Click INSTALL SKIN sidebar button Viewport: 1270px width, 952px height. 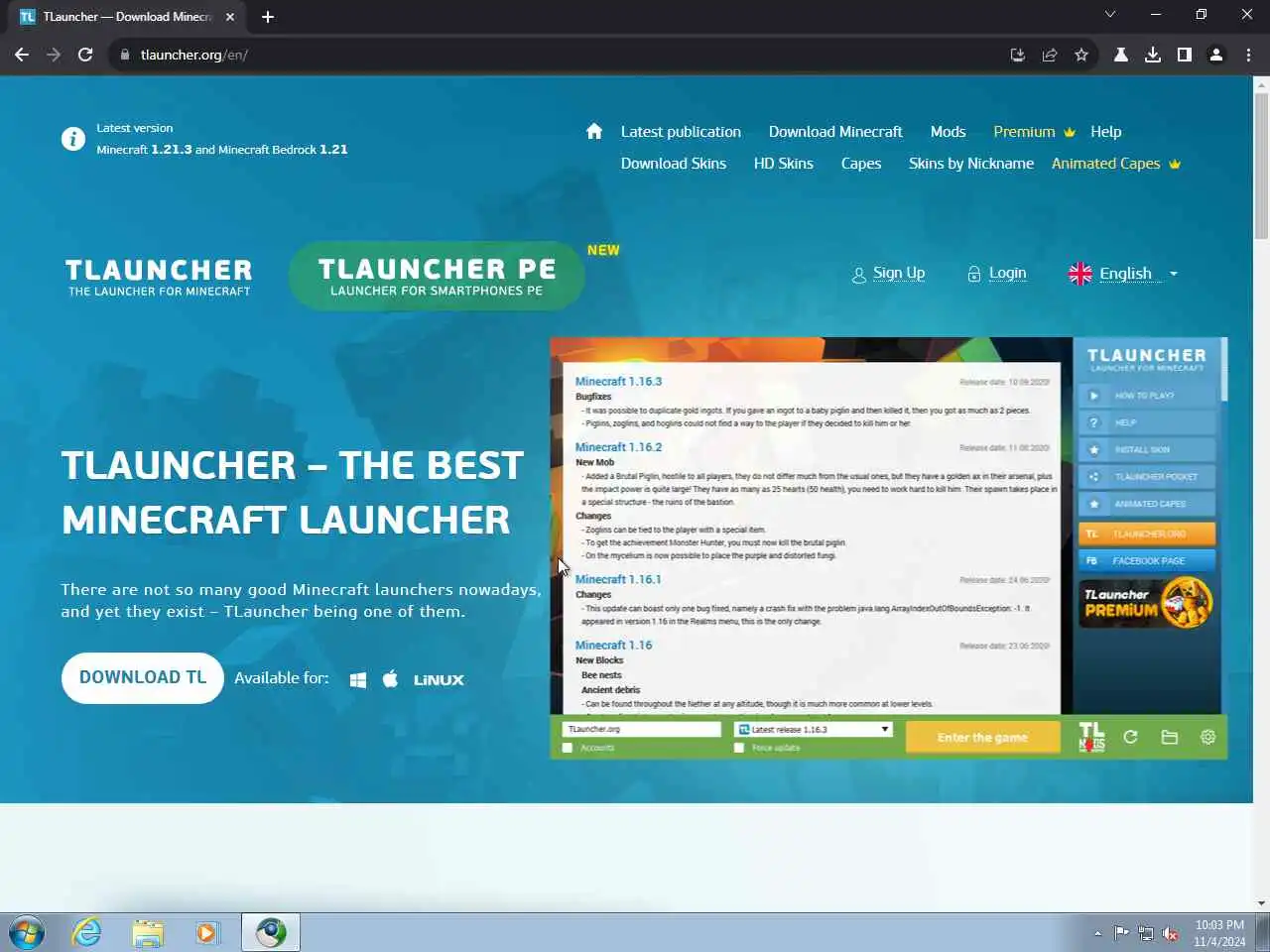point(1147,449)
